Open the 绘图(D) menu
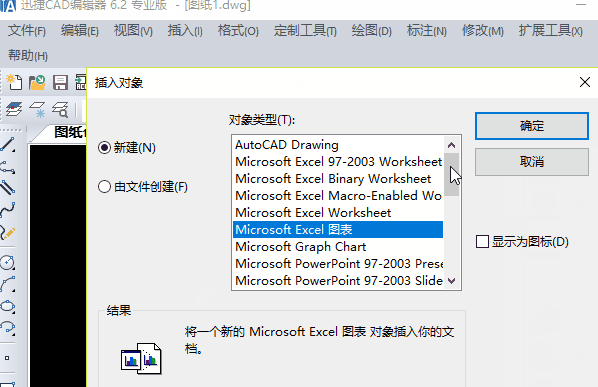 371,31
